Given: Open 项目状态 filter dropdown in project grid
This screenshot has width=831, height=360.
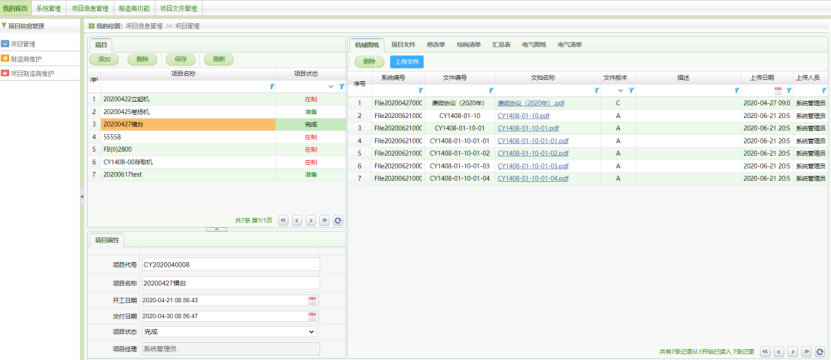Looking at the screenshot, I should pos(331,86).
